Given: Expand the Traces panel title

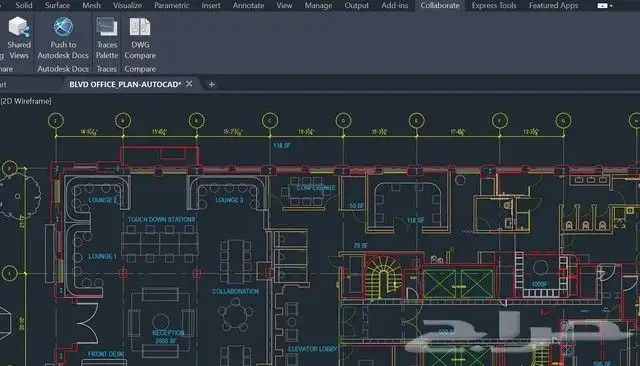Looking at the screenshot, I should [107, 69].
